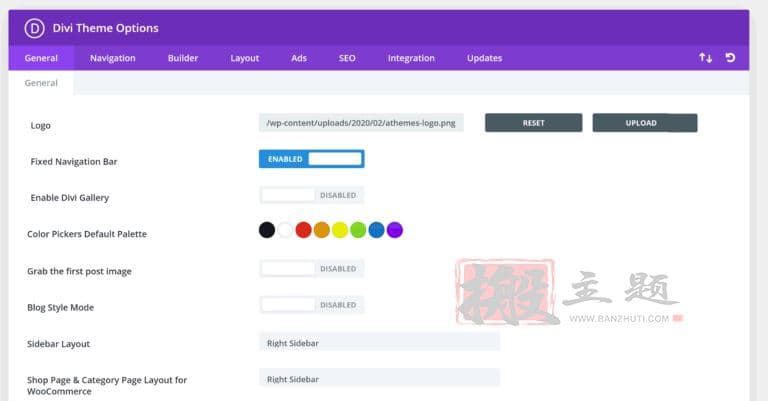Pick the orange palette color
Image resolution: width=768 pixels, height=401 pixels.
(x=322, y=230)
